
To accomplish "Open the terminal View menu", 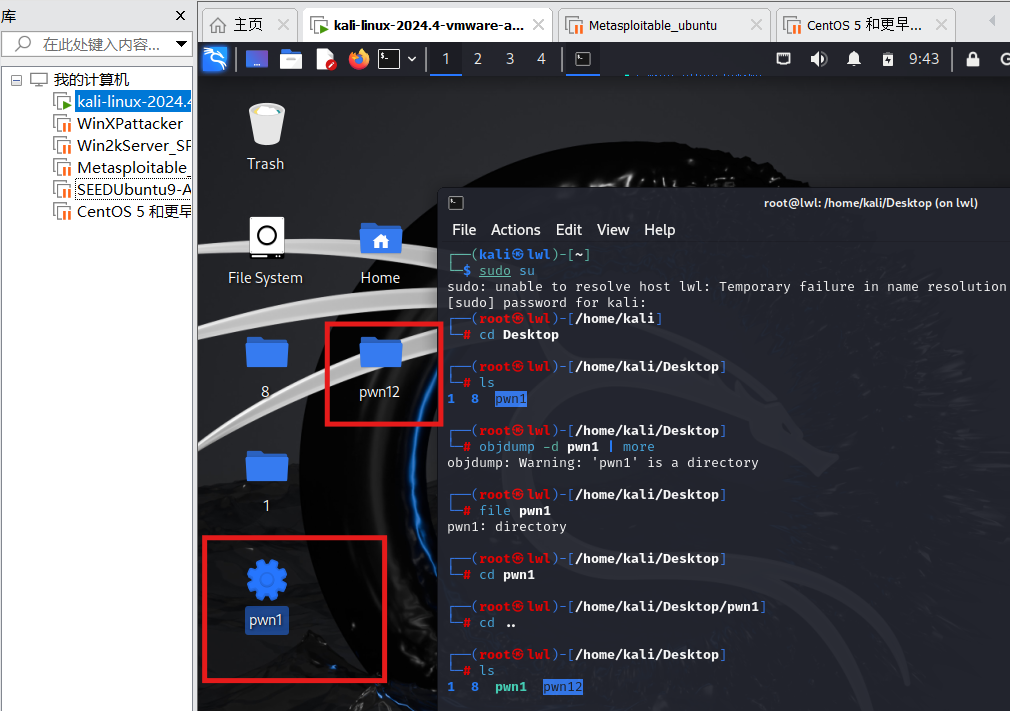I will [613, 230].
